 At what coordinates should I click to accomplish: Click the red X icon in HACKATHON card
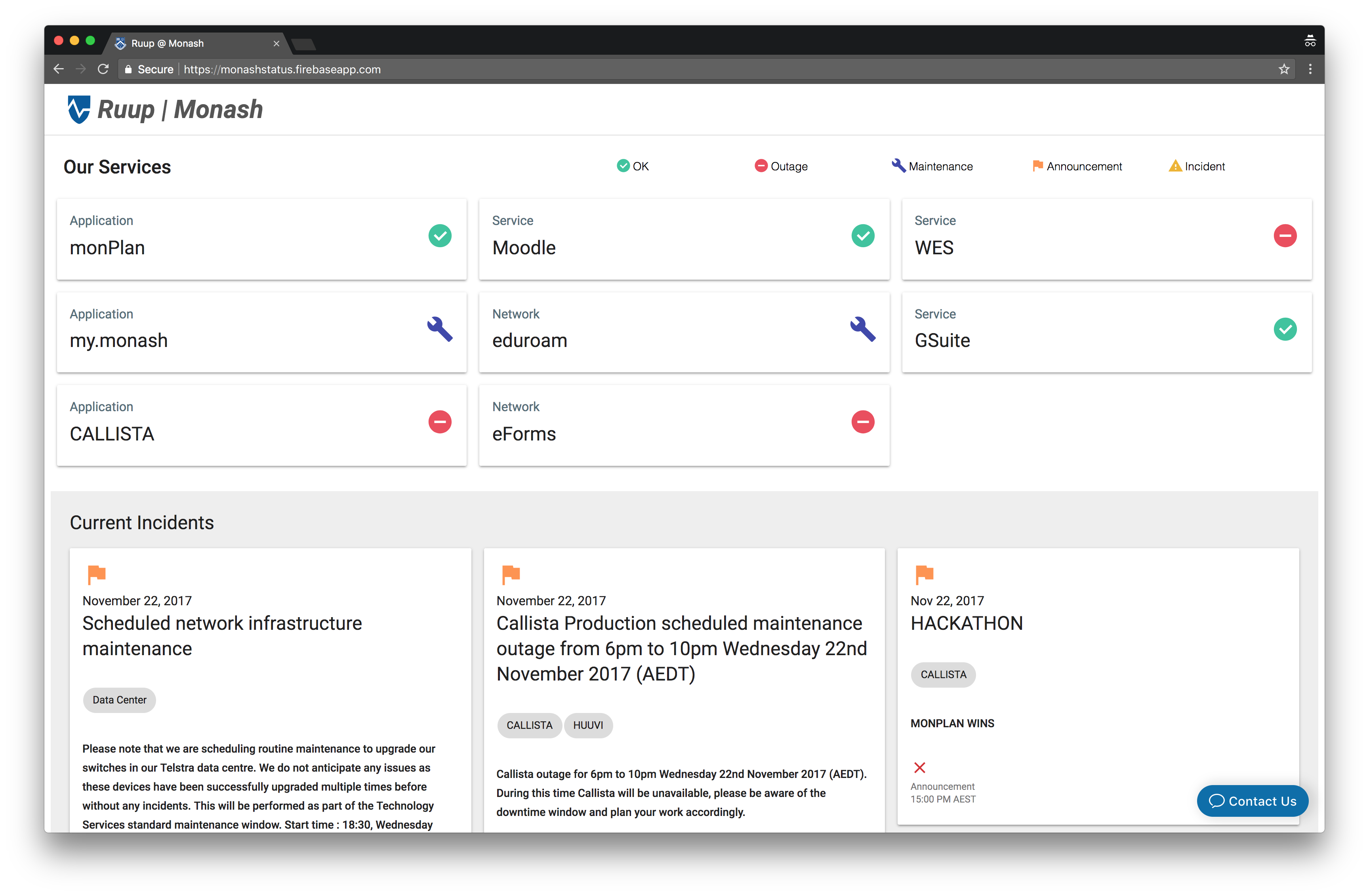point(919,768)
